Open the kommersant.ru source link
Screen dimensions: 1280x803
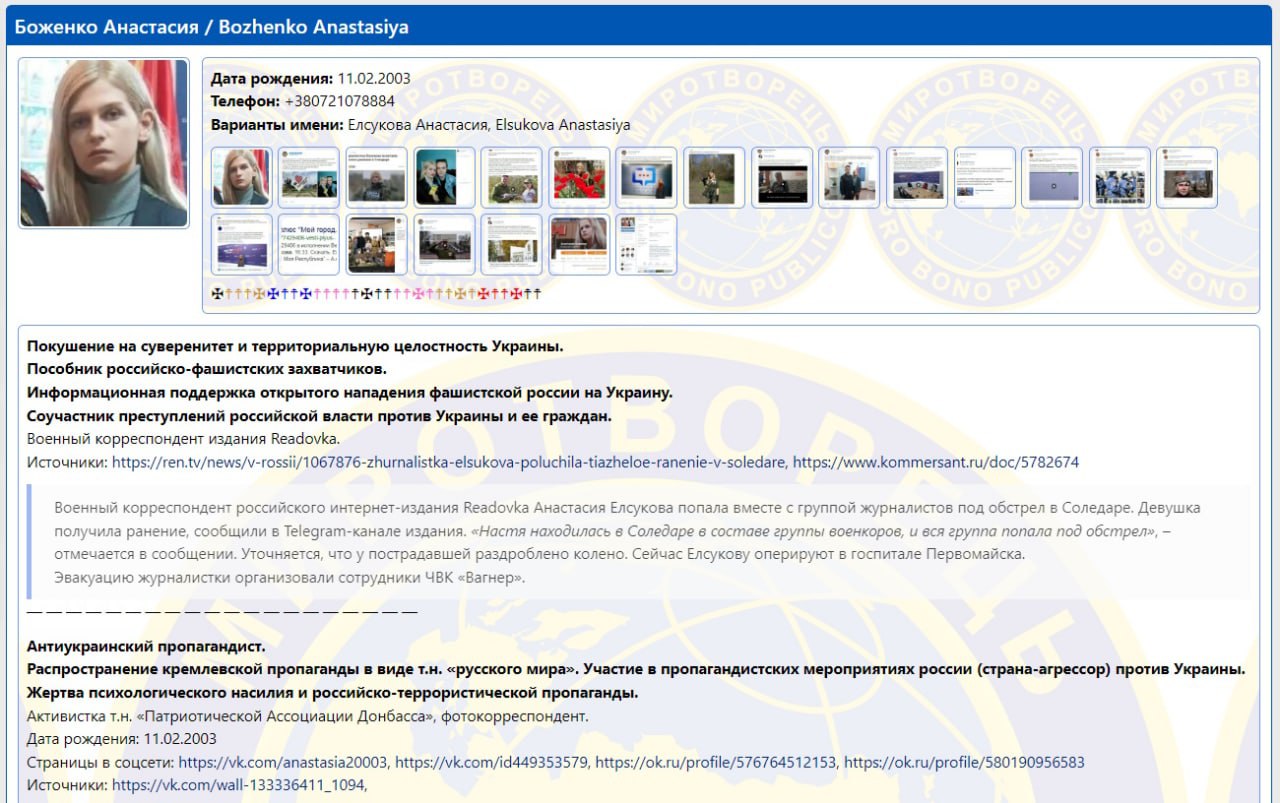point(936,462)
